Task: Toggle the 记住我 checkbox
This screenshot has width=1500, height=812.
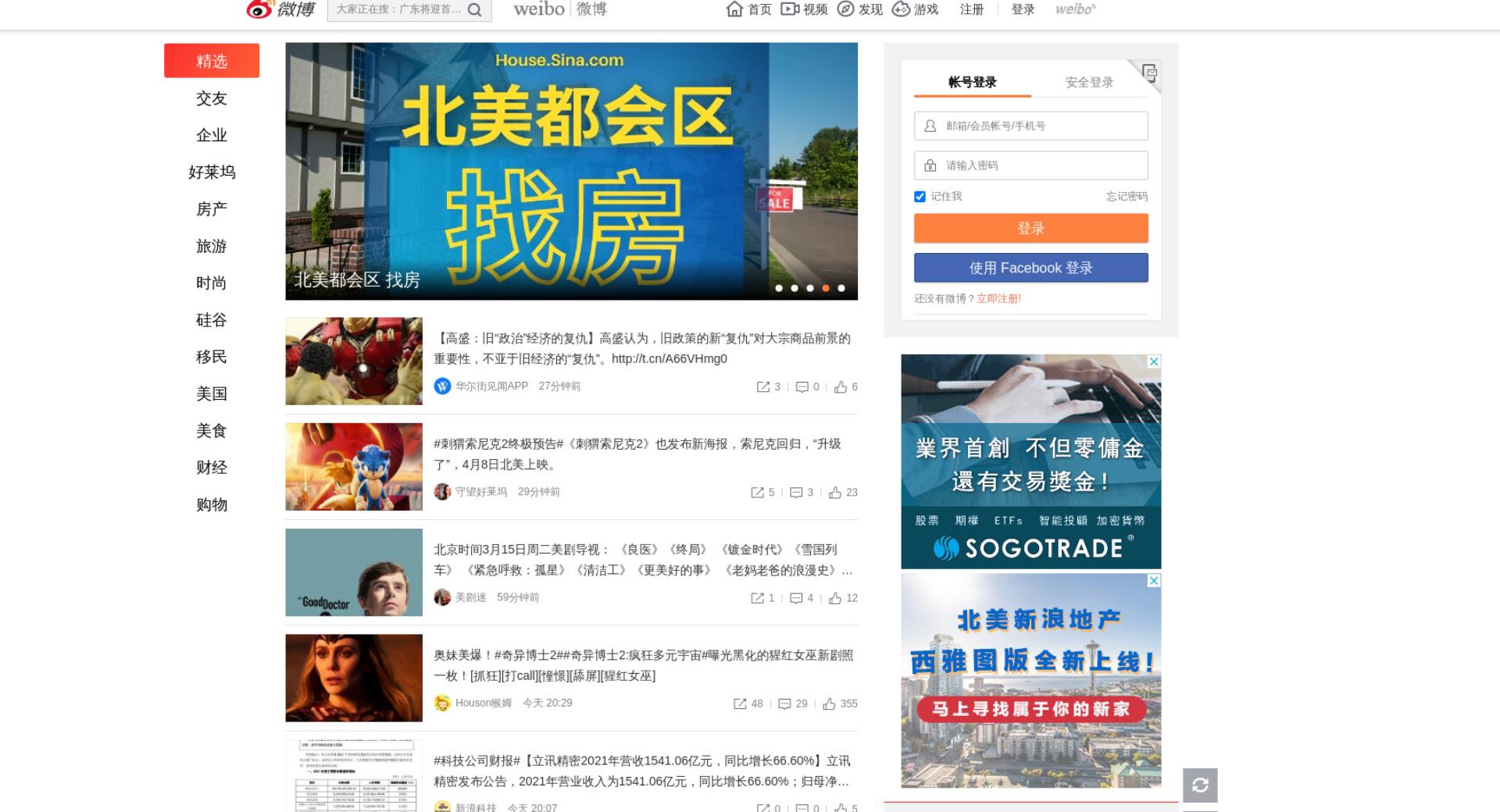Action: click(920, 197)
